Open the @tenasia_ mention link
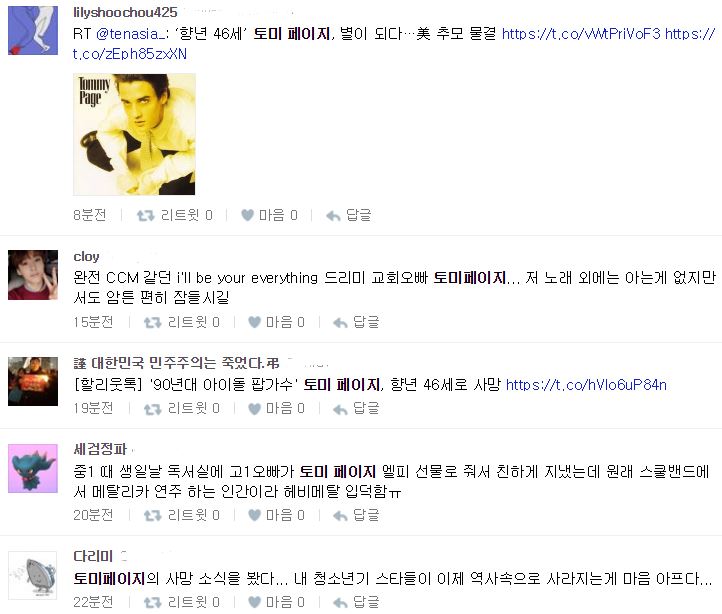The height and width of the screenshot is (614, 722). click(x=130, y=34)
